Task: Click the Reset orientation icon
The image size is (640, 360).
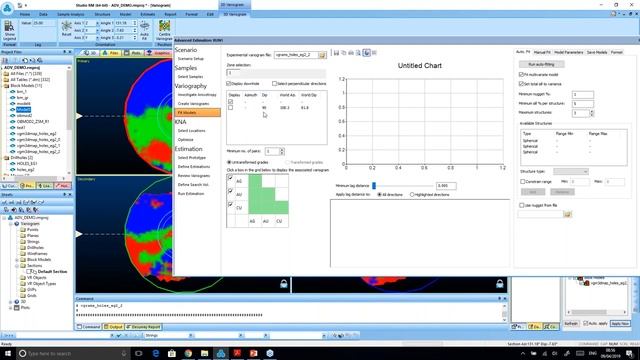Action: (x=67, y=29)
